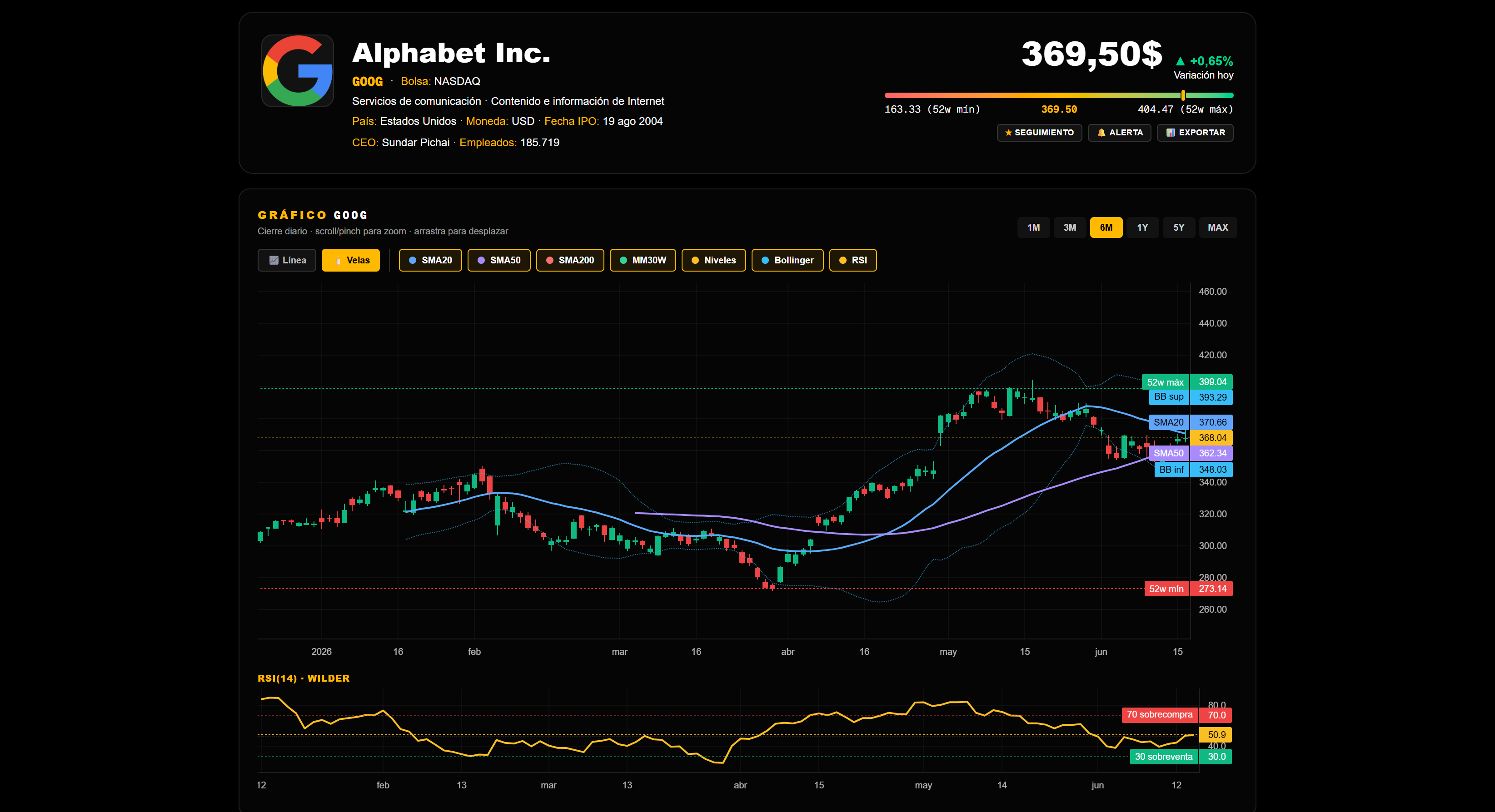Screen dimensions: 1495x812
Task: Click the IPO date 19 ago 2004
Action: (x=633, y=121)
